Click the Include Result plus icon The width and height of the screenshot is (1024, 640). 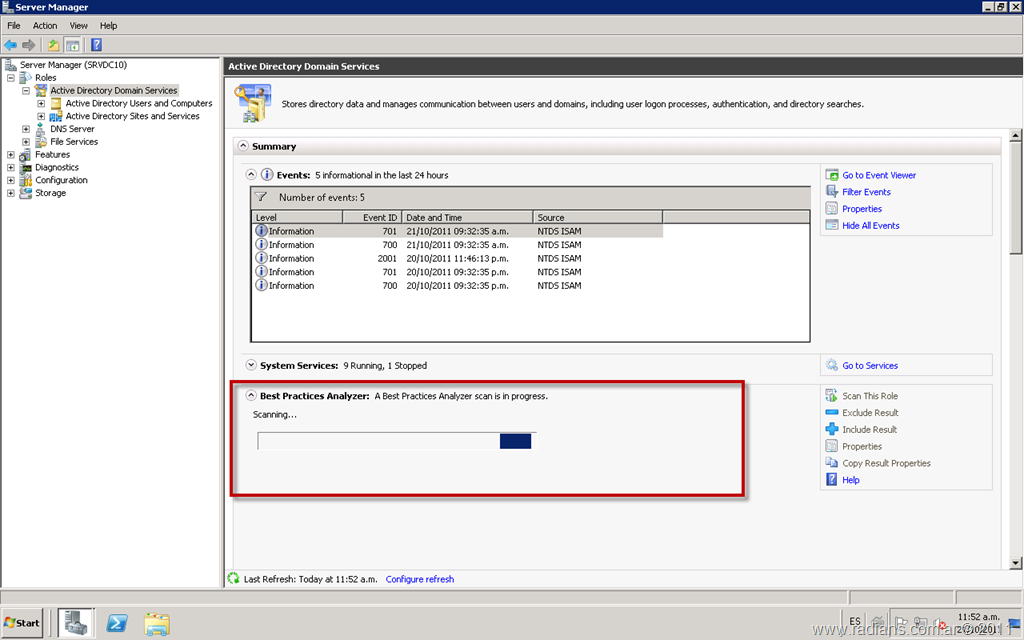tap(832, 429)
